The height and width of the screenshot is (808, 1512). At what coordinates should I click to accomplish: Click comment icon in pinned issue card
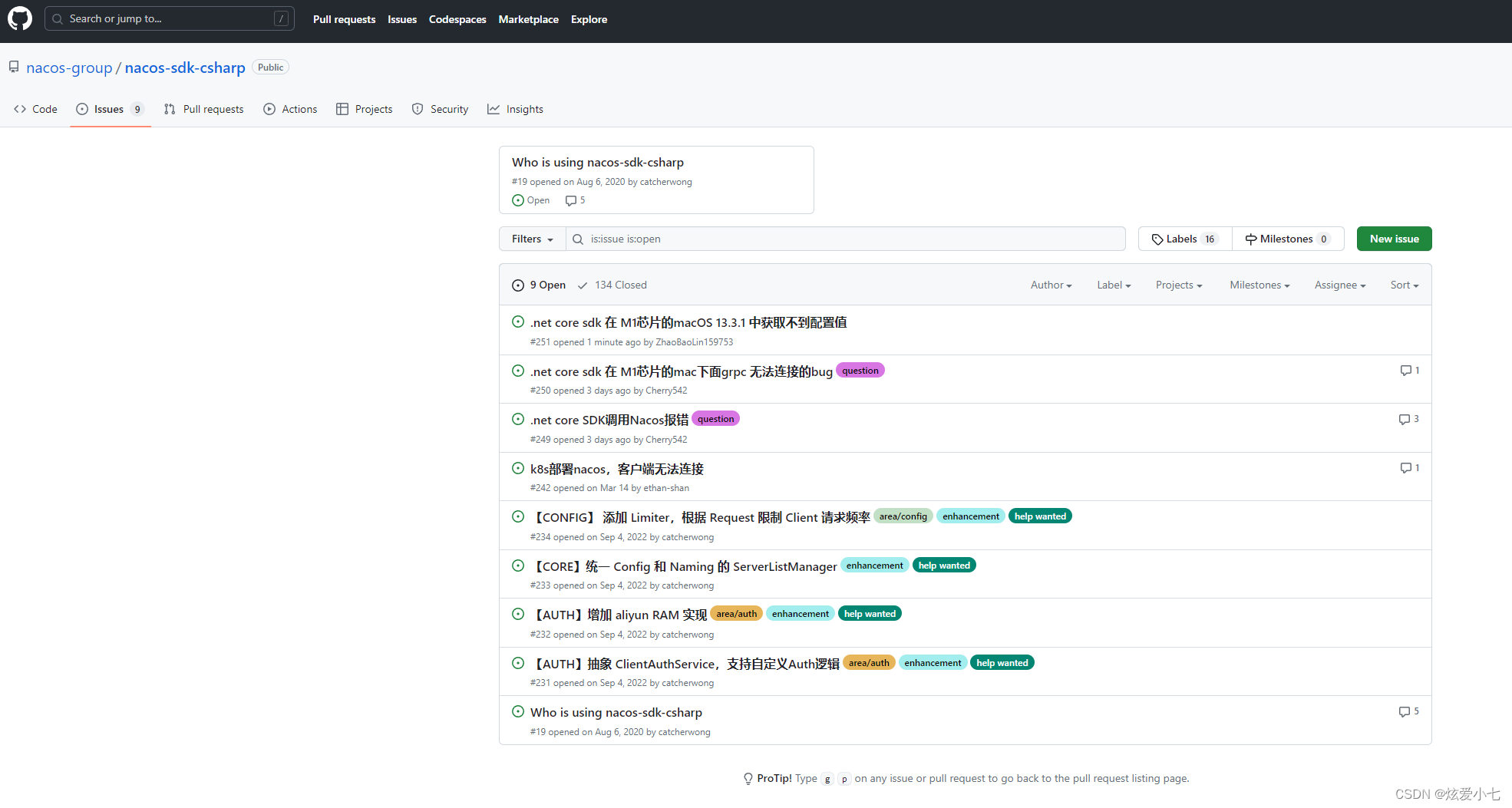571,201
